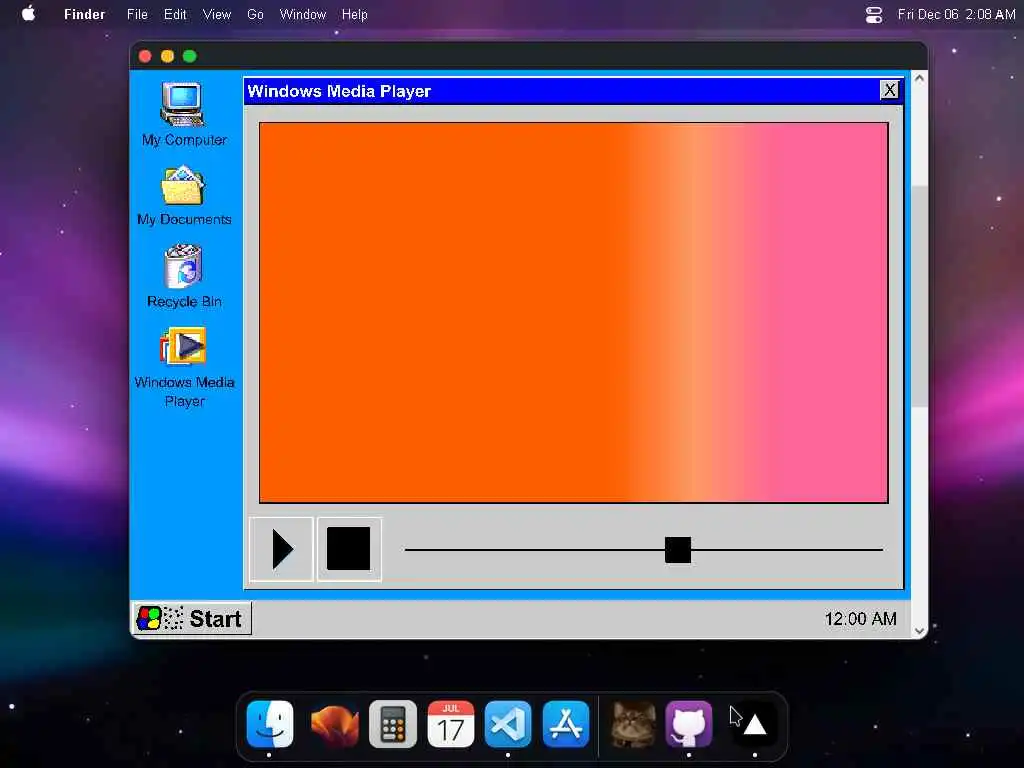Close the Windows Media Player window with X

pos(889,90)
